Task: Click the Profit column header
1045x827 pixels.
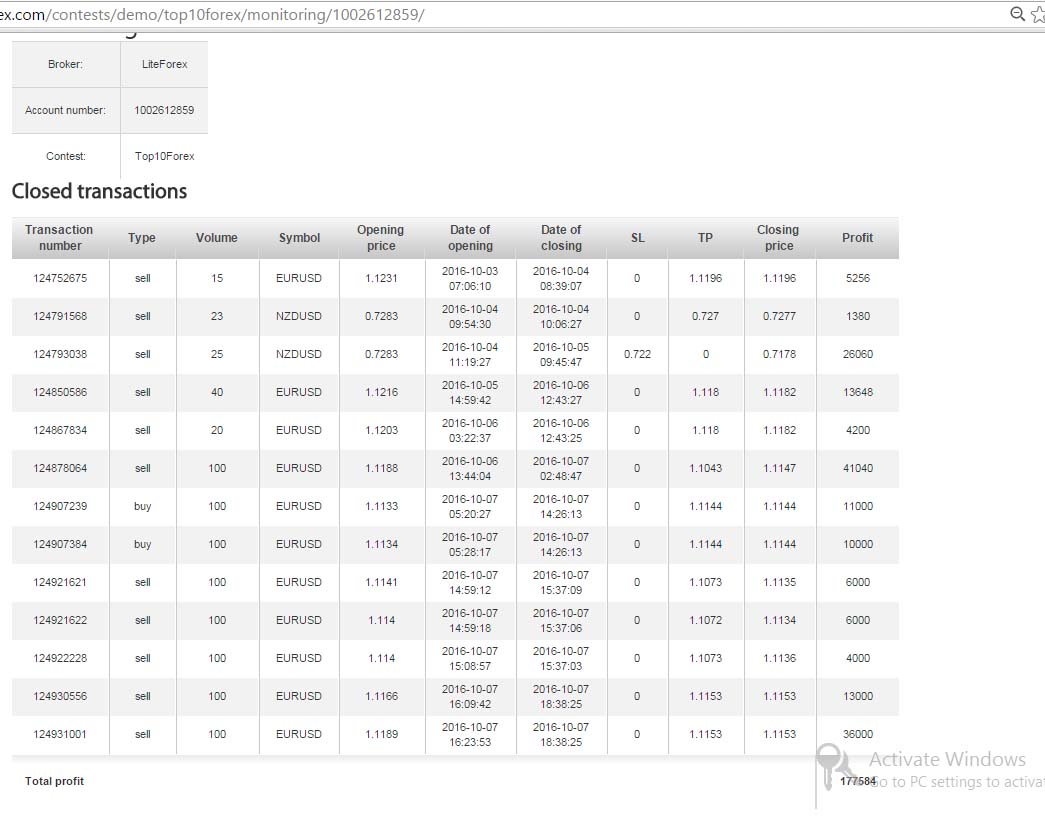Action: pyautogui.click(x=857, y=238)
